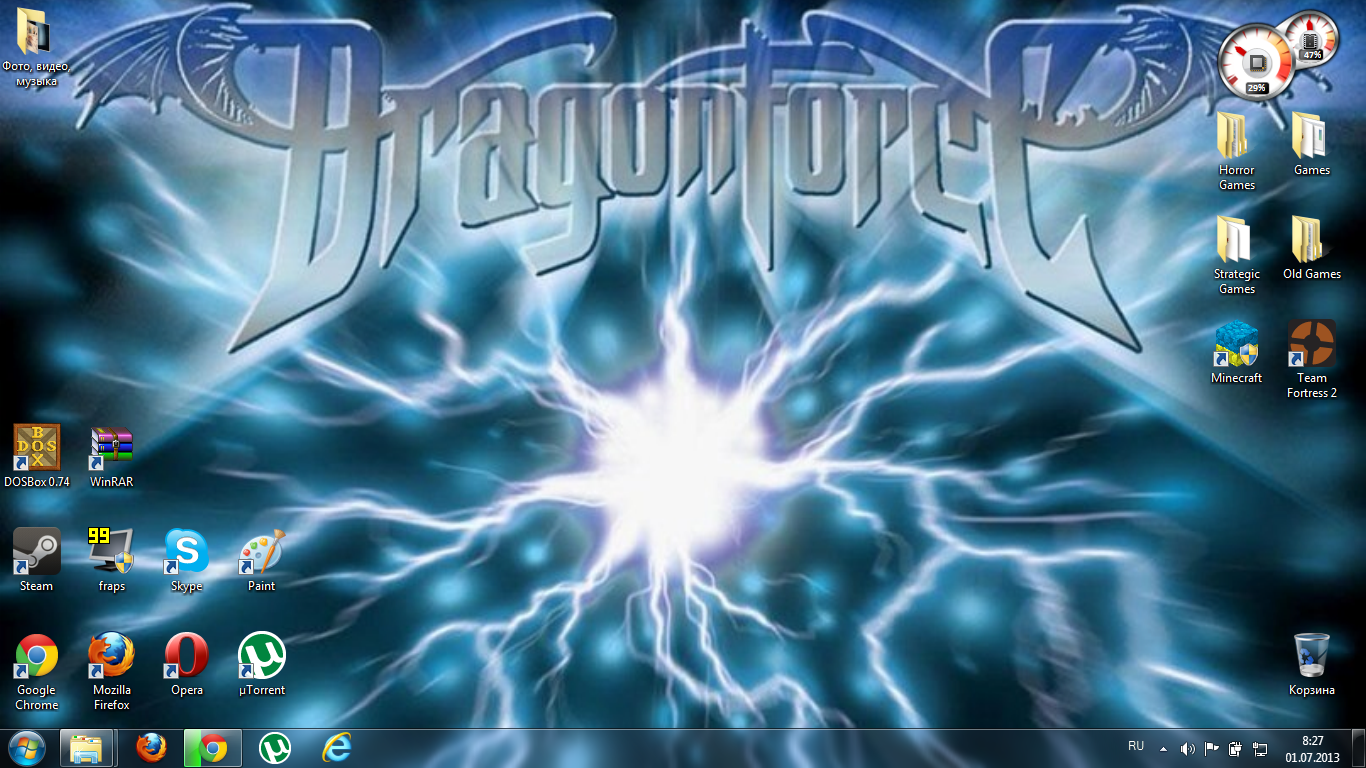Open µTorrent from the taskbar

275,748
